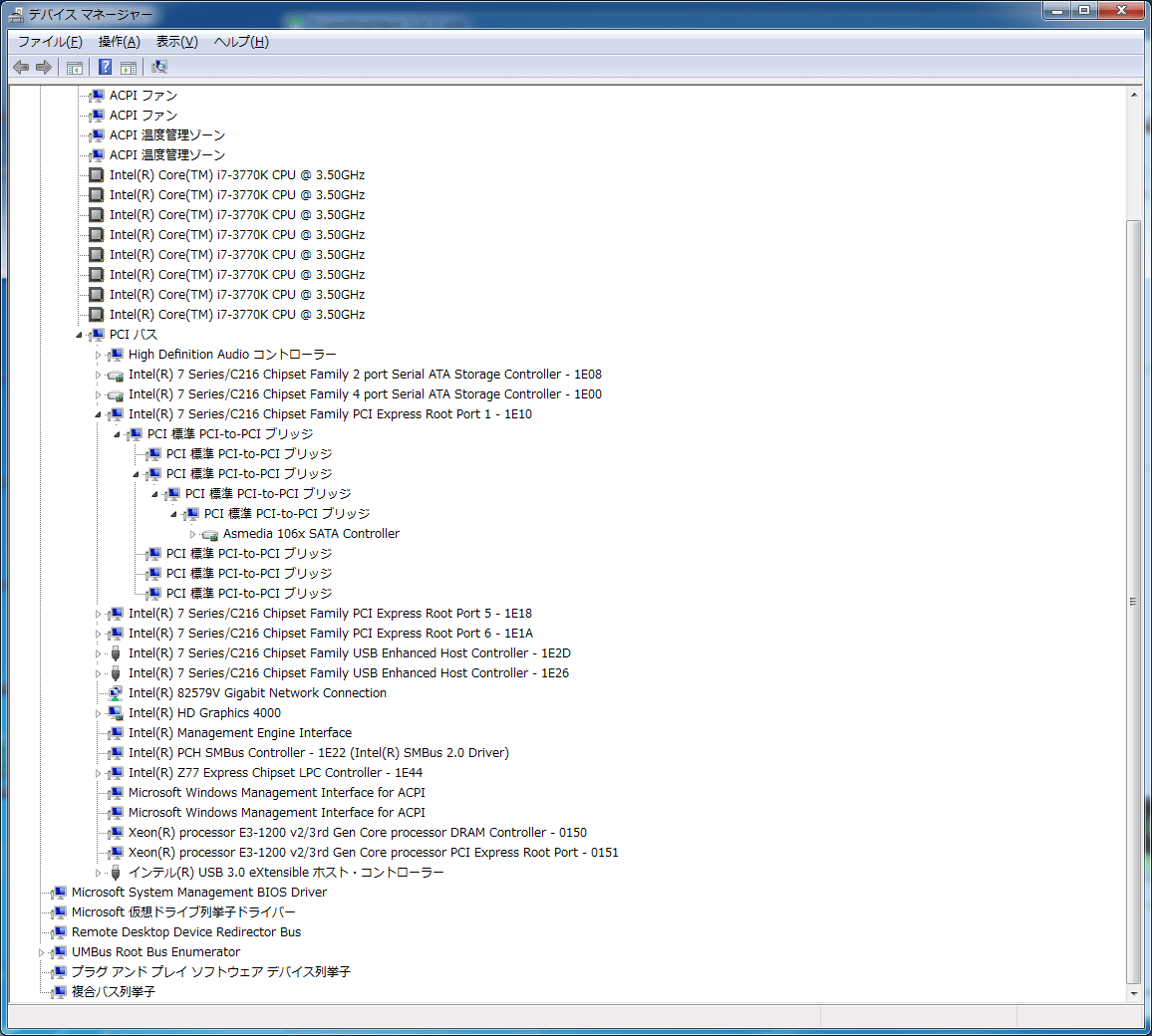Select Xeon E3-1200 v2 PCI Express Root Port 0151

point(374,853)
